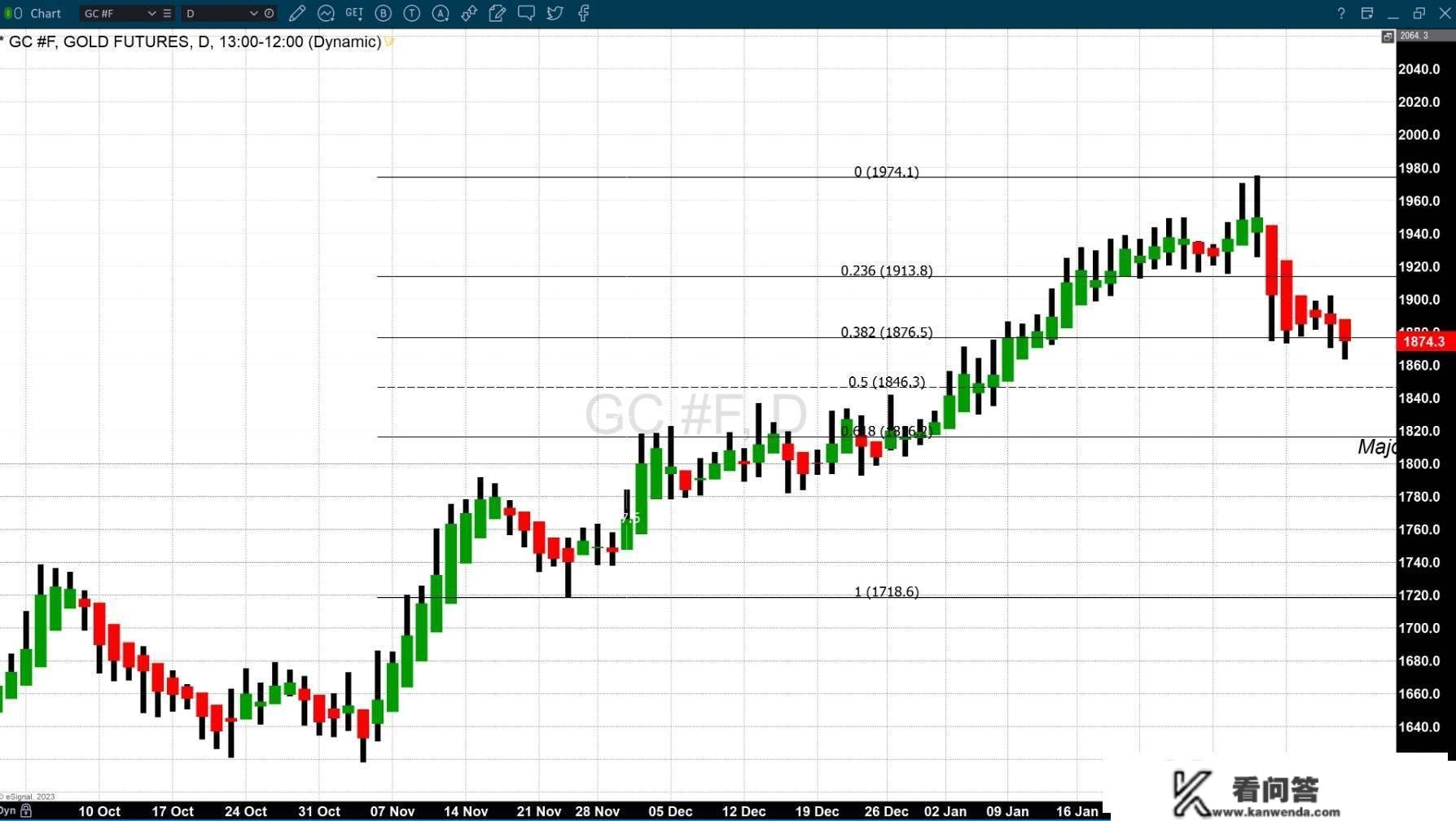The width and height of the screenshot is (1456, 821).
Task: Open the window layout menu icon
Action: pyautogui.click(x=1367, y=13)
